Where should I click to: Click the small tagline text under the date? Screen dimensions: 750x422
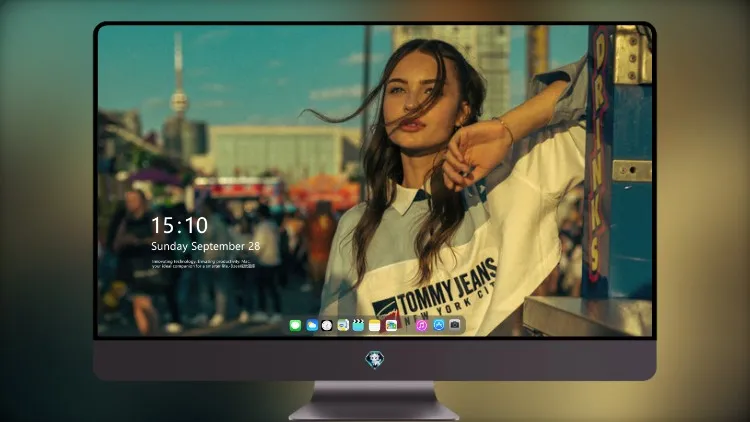coord(203,264)
